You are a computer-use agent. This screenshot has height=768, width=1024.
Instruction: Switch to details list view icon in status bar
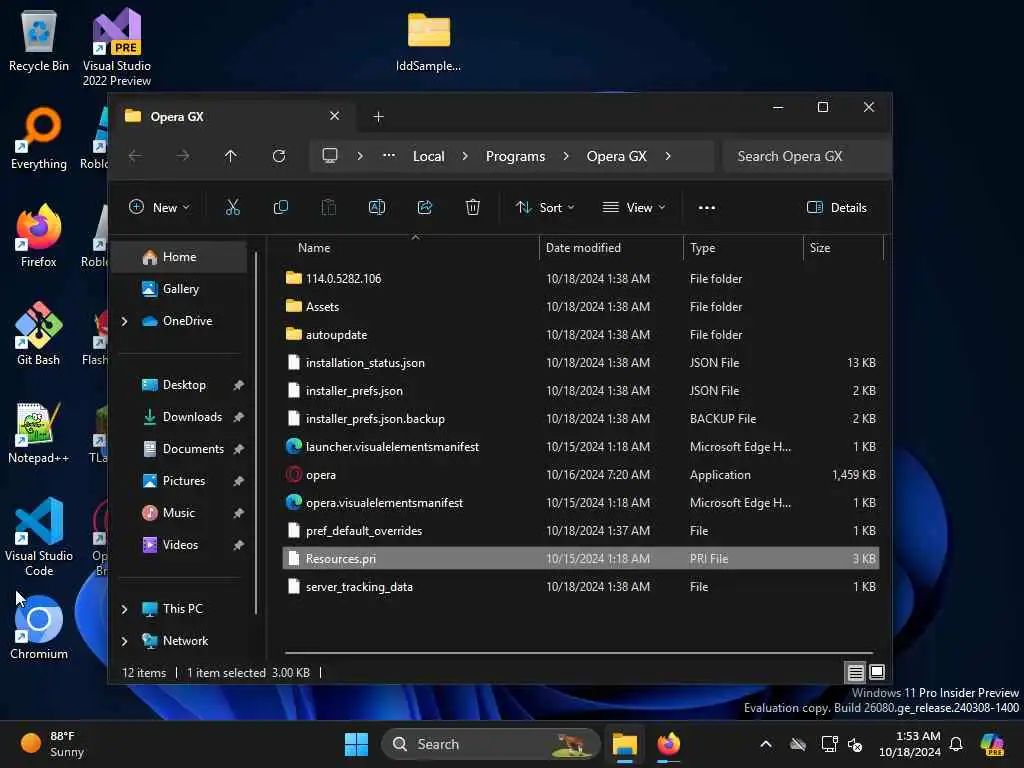(x=856, y=672)
